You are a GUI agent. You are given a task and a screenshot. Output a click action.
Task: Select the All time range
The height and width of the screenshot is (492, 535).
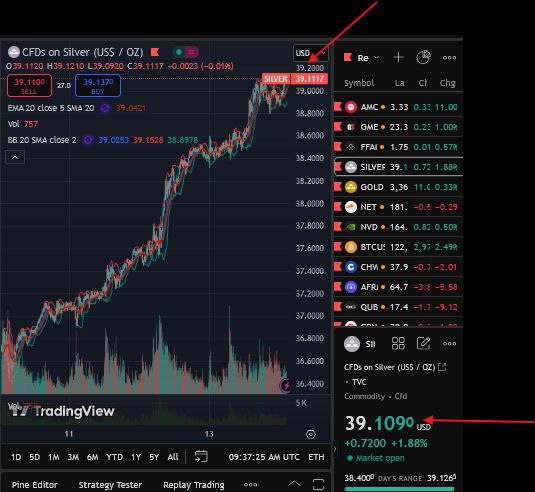point(173,457)
